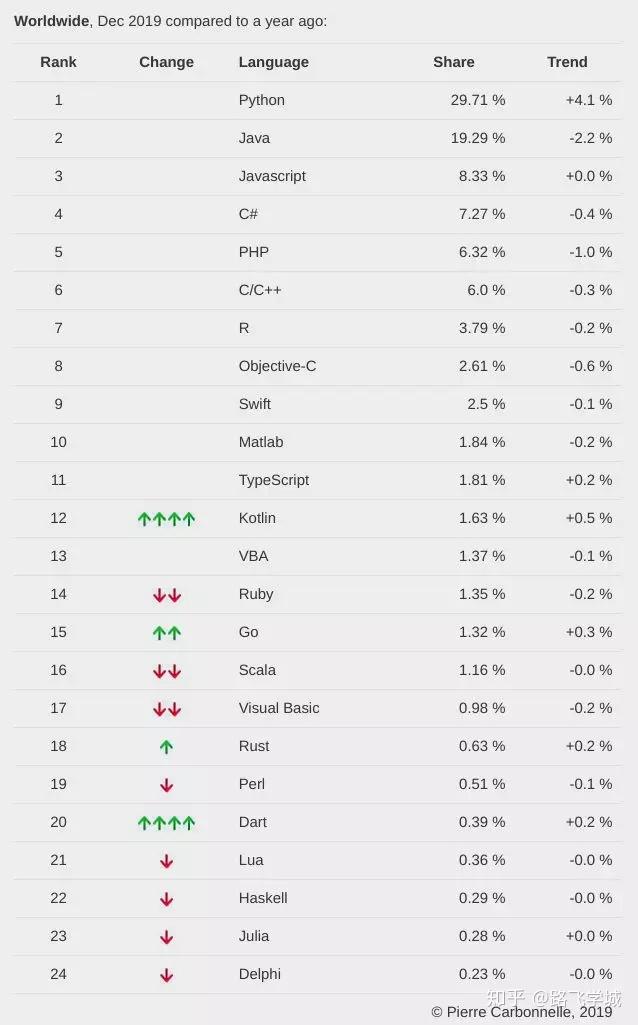Click Perl's red down arrow
The image size is (638, 1025).
(166, 785)
